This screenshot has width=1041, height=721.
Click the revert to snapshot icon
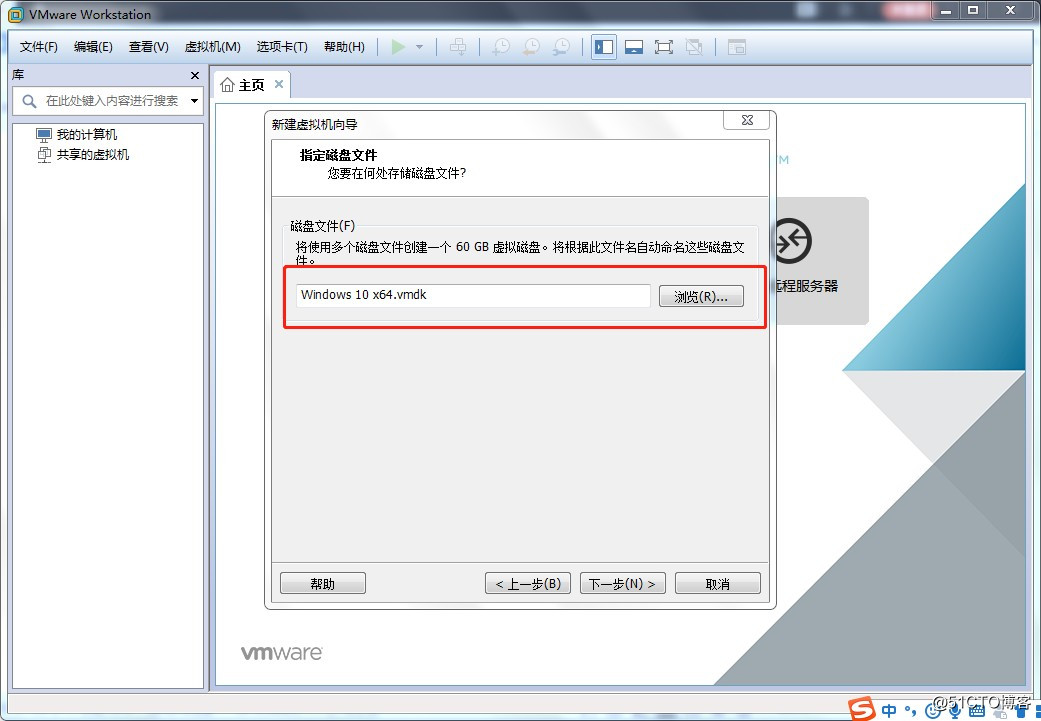click(x=531, y=47)
